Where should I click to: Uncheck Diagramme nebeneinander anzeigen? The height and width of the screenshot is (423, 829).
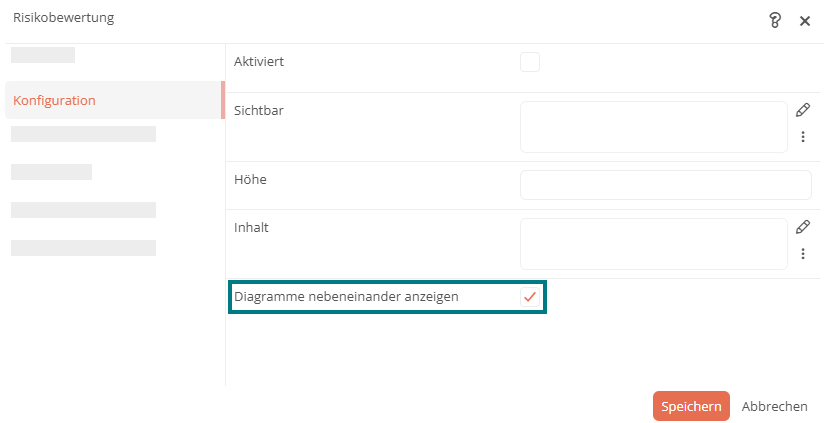pos(530,297)
